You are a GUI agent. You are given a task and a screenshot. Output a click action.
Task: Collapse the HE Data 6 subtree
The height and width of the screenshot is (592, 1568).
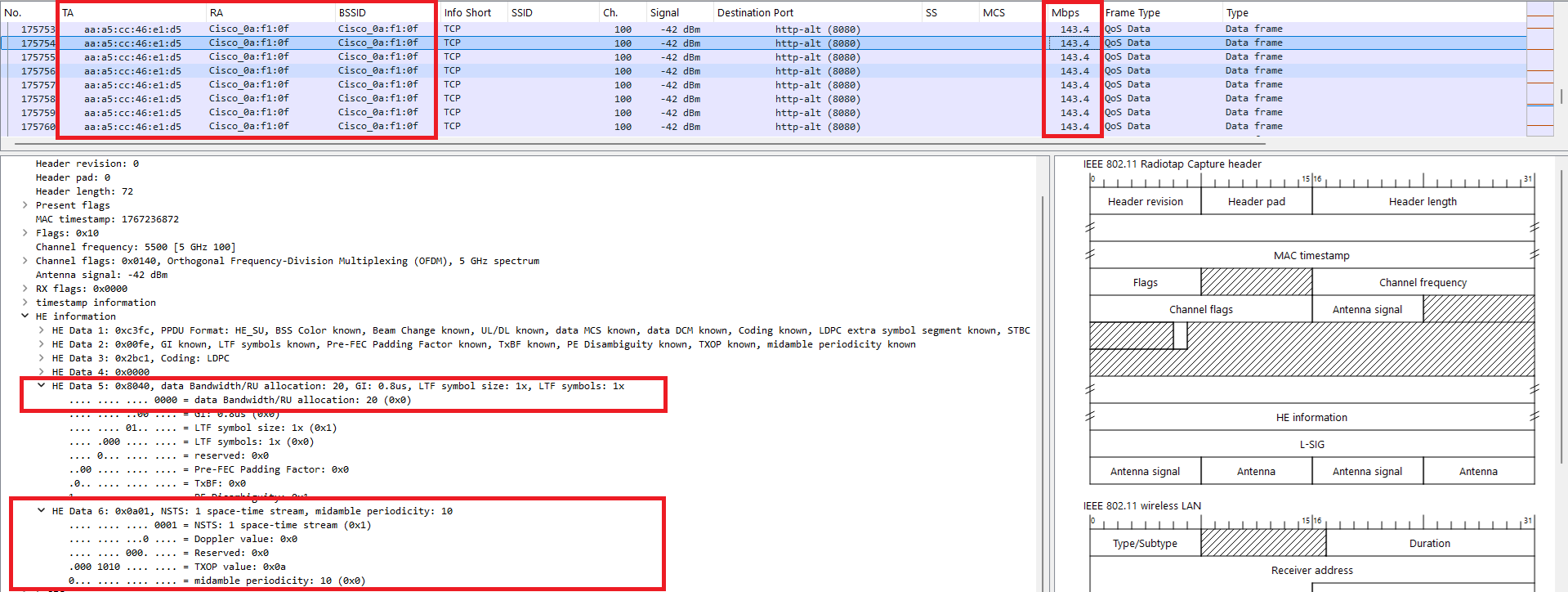tap(42, 511)
